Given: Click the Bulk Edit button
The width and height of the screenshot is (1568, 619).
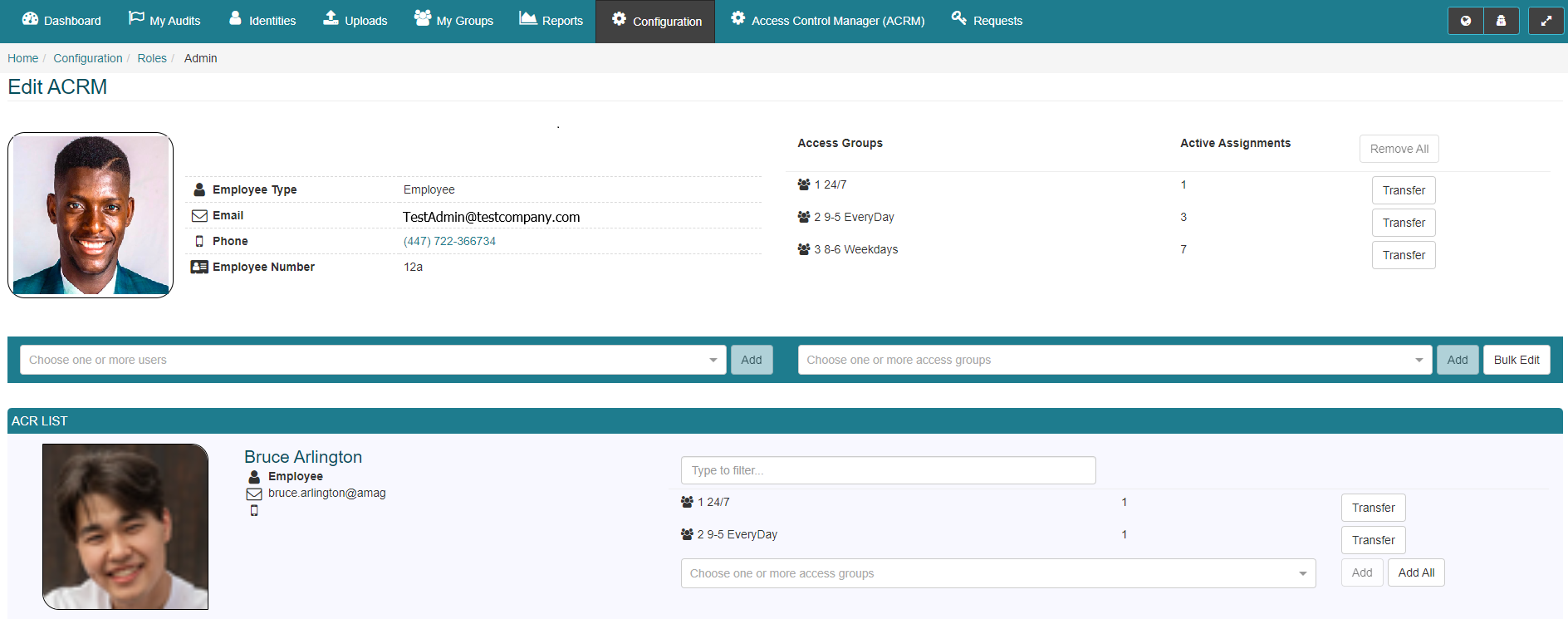Looking at the screenshot, I should tap(1517, 360).
